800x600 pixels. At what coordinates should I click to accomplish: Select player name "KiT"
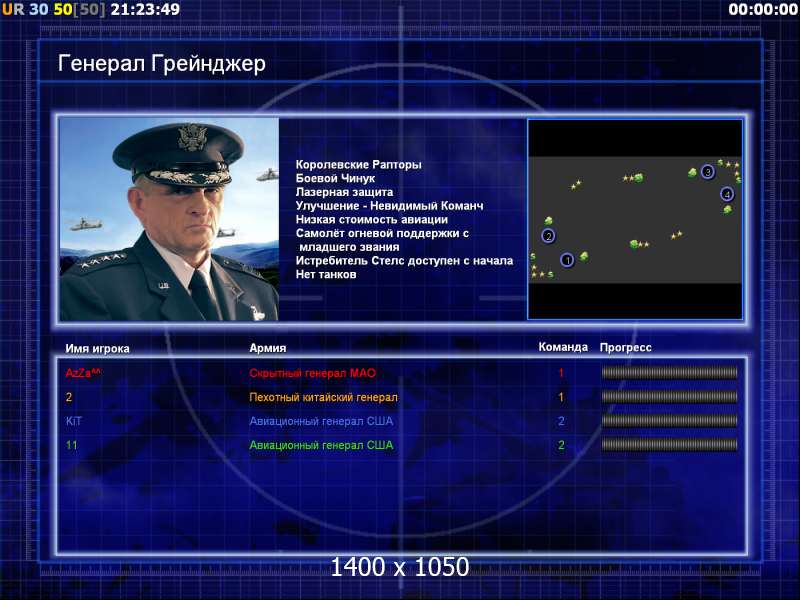point(73,421)
